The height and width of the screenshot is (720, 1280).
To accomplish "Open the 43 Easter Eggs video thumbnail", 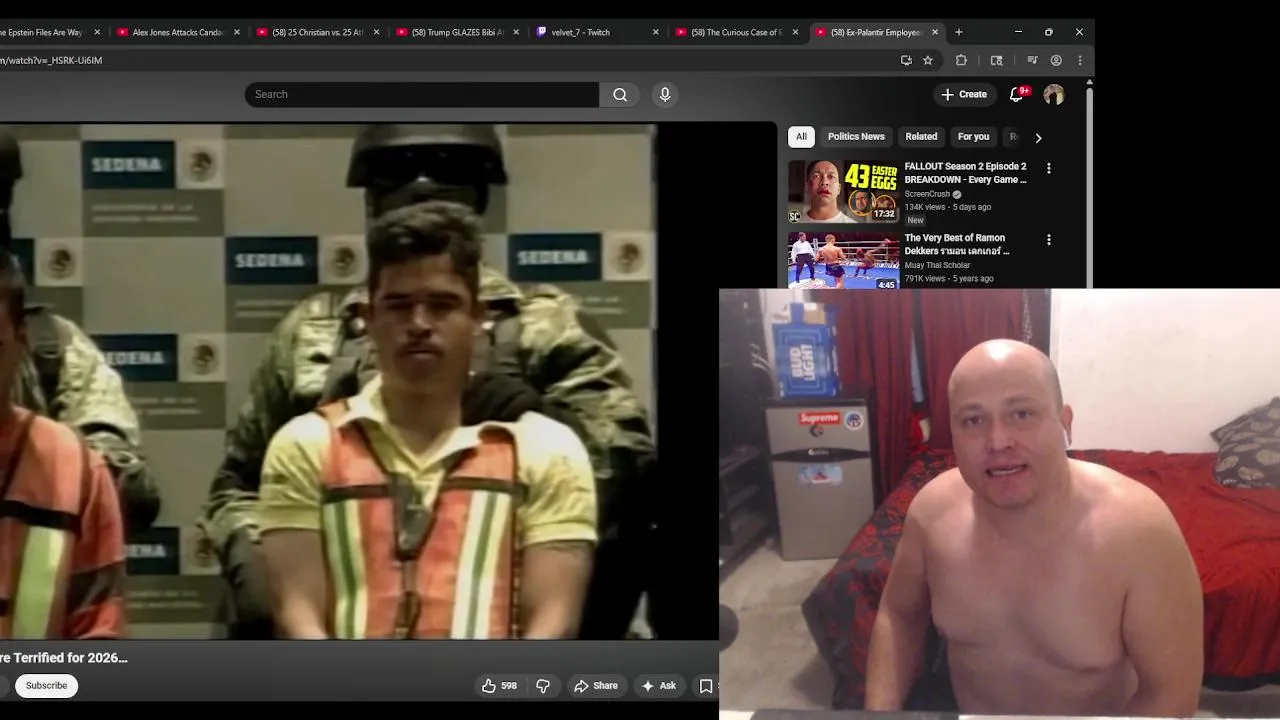I will coord(843,191).
